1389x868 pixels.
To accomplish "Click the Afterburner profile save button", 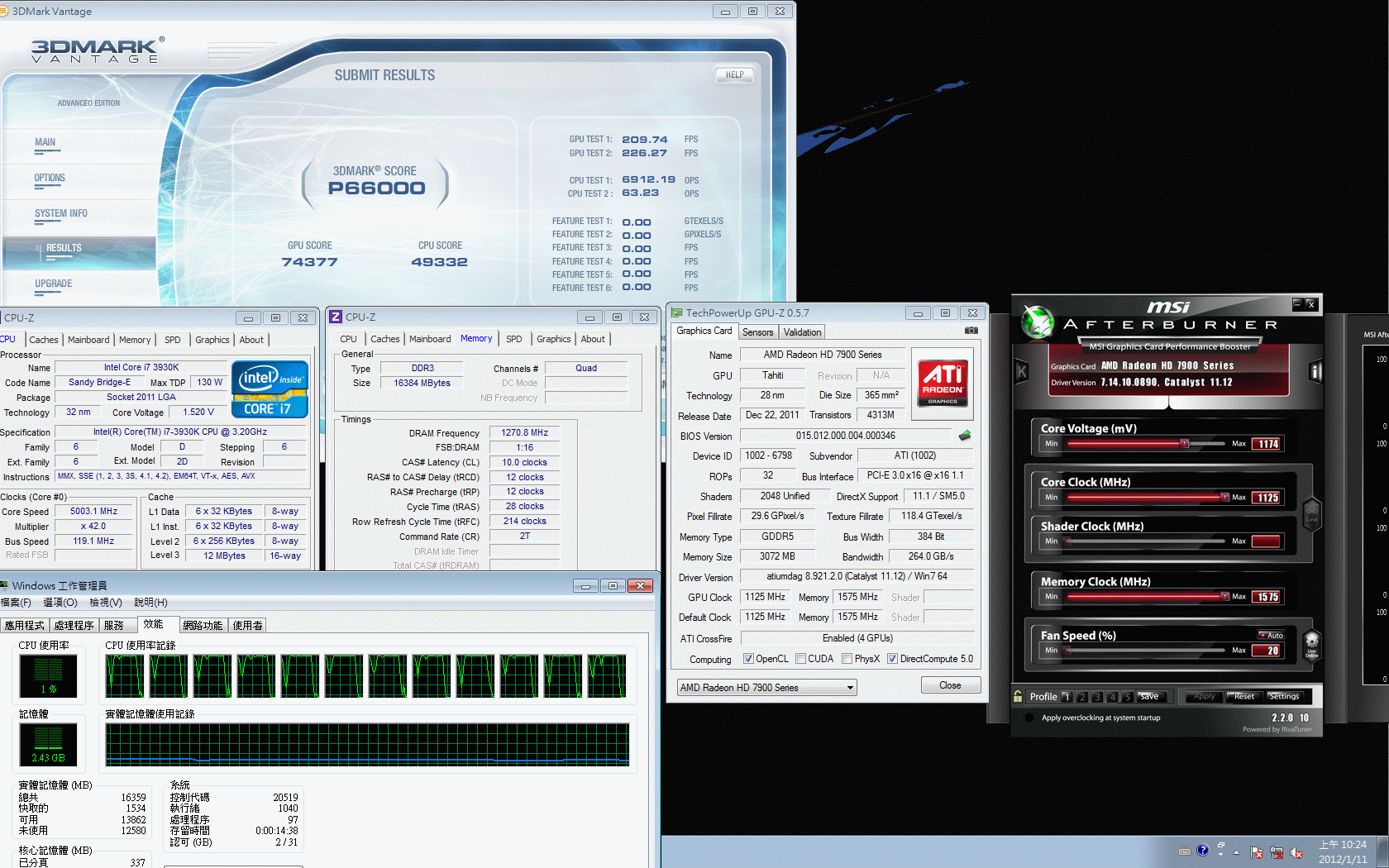I will click(x=1150, y=697).
